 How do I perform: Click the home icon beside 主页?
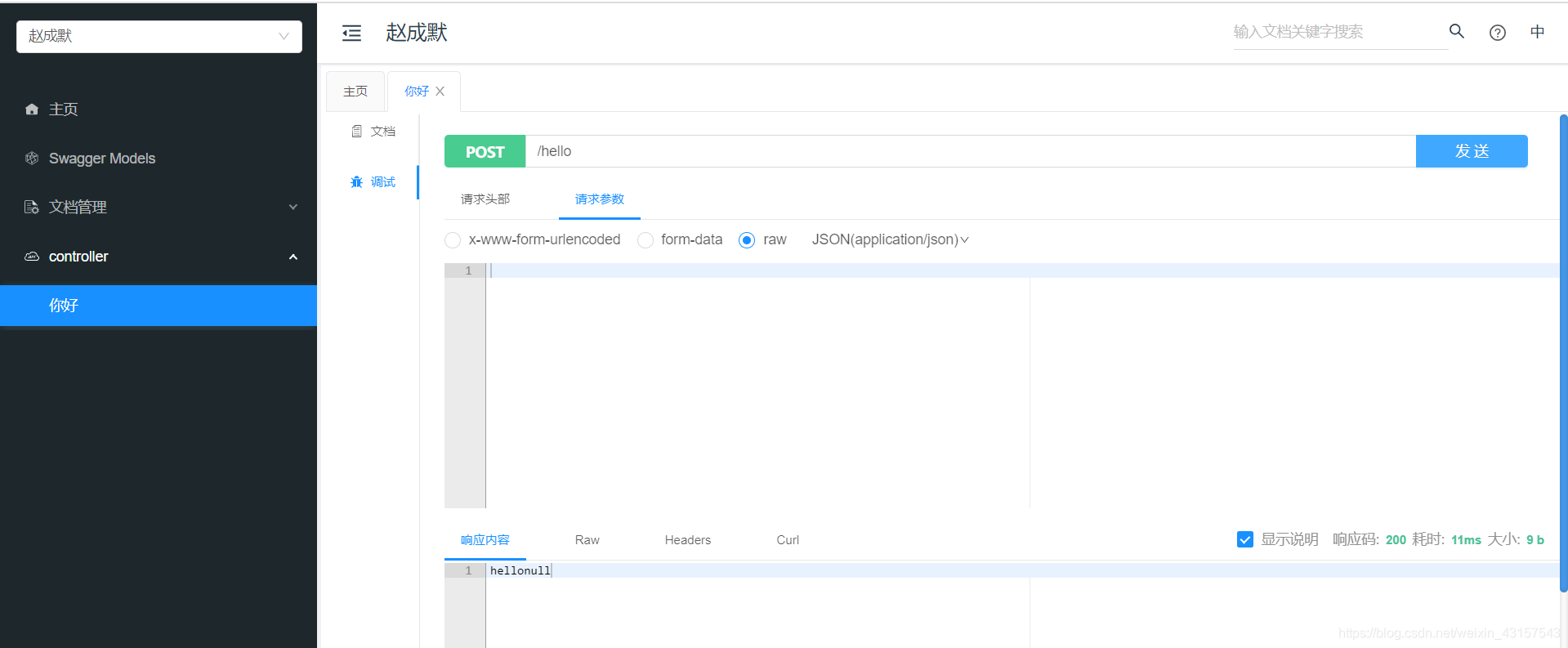tap(32, 109)
